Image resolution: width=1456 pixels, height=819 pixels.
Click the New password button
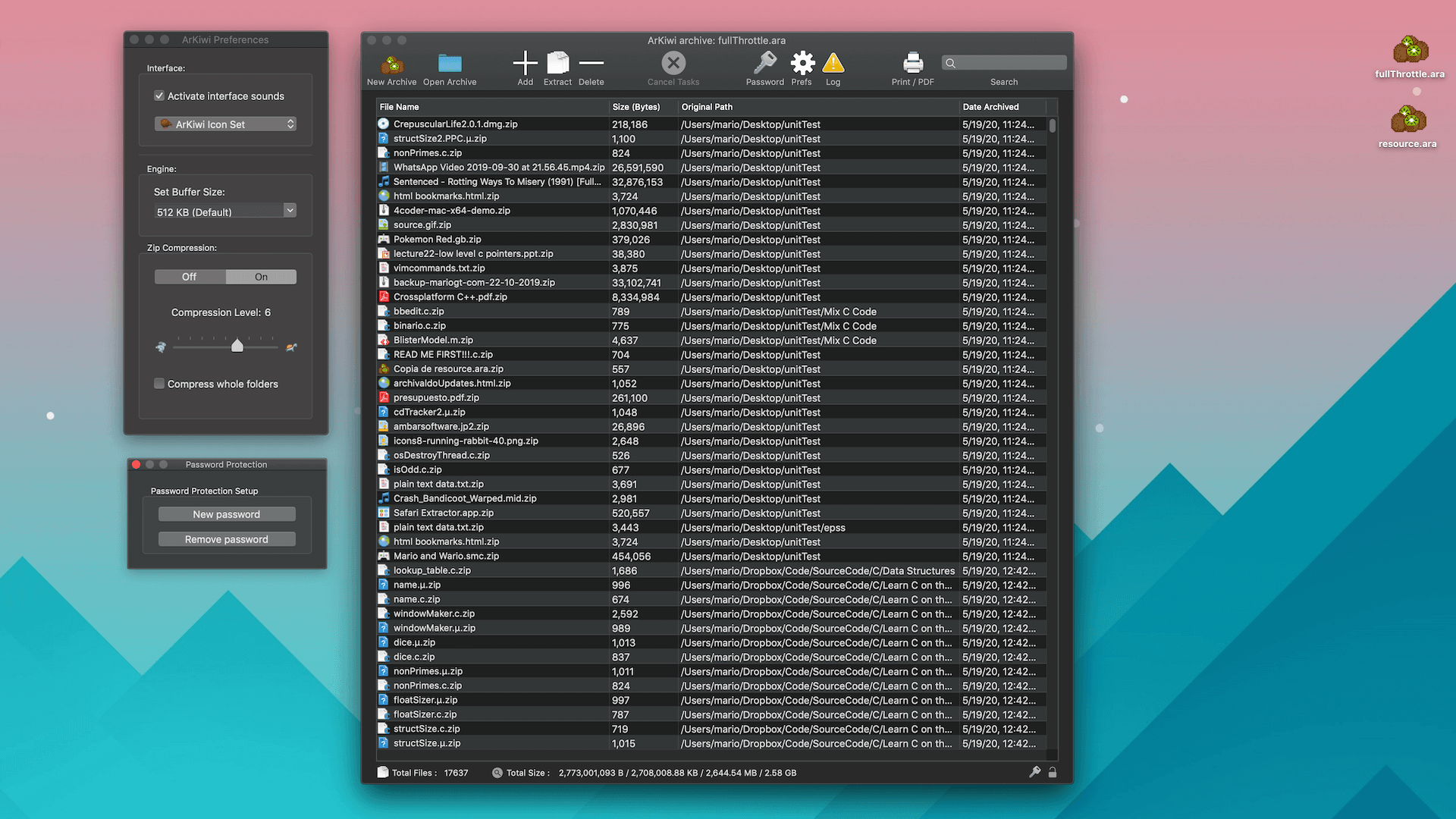(226, 514)
